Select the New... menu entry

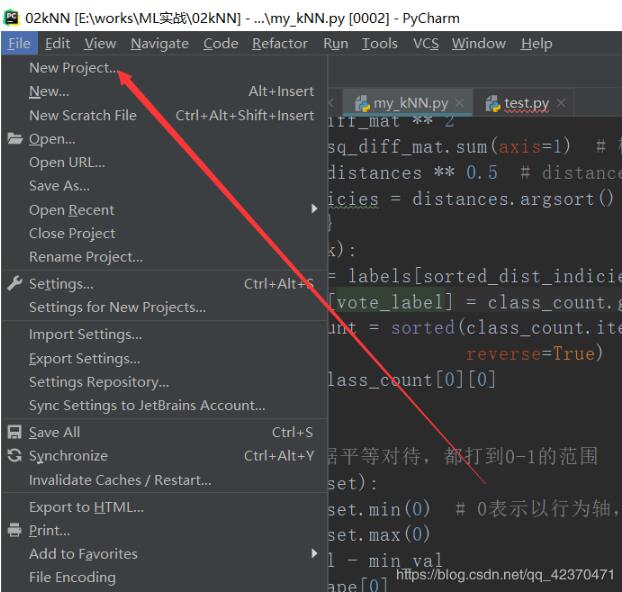[x=164, y=91]
